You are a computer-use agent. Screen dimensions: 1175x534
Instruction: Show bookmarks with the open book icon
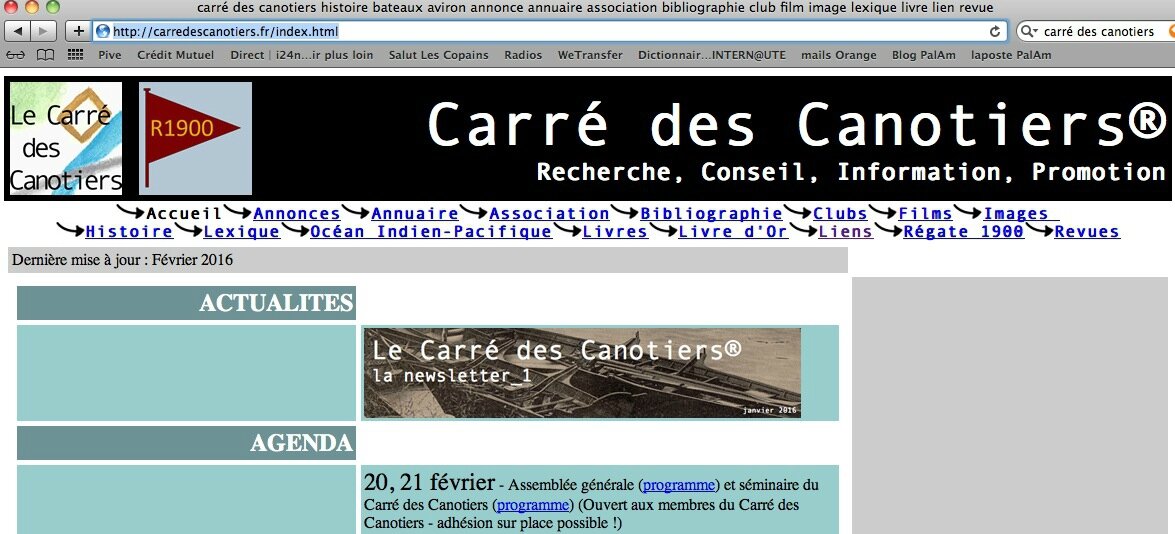(x=46, y=55)
